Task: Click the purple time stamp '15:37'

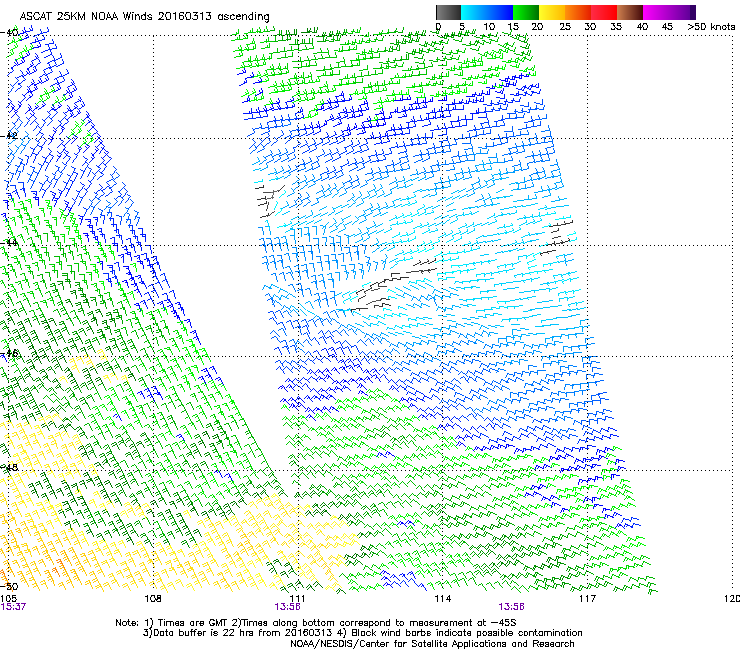Action: 13,607
